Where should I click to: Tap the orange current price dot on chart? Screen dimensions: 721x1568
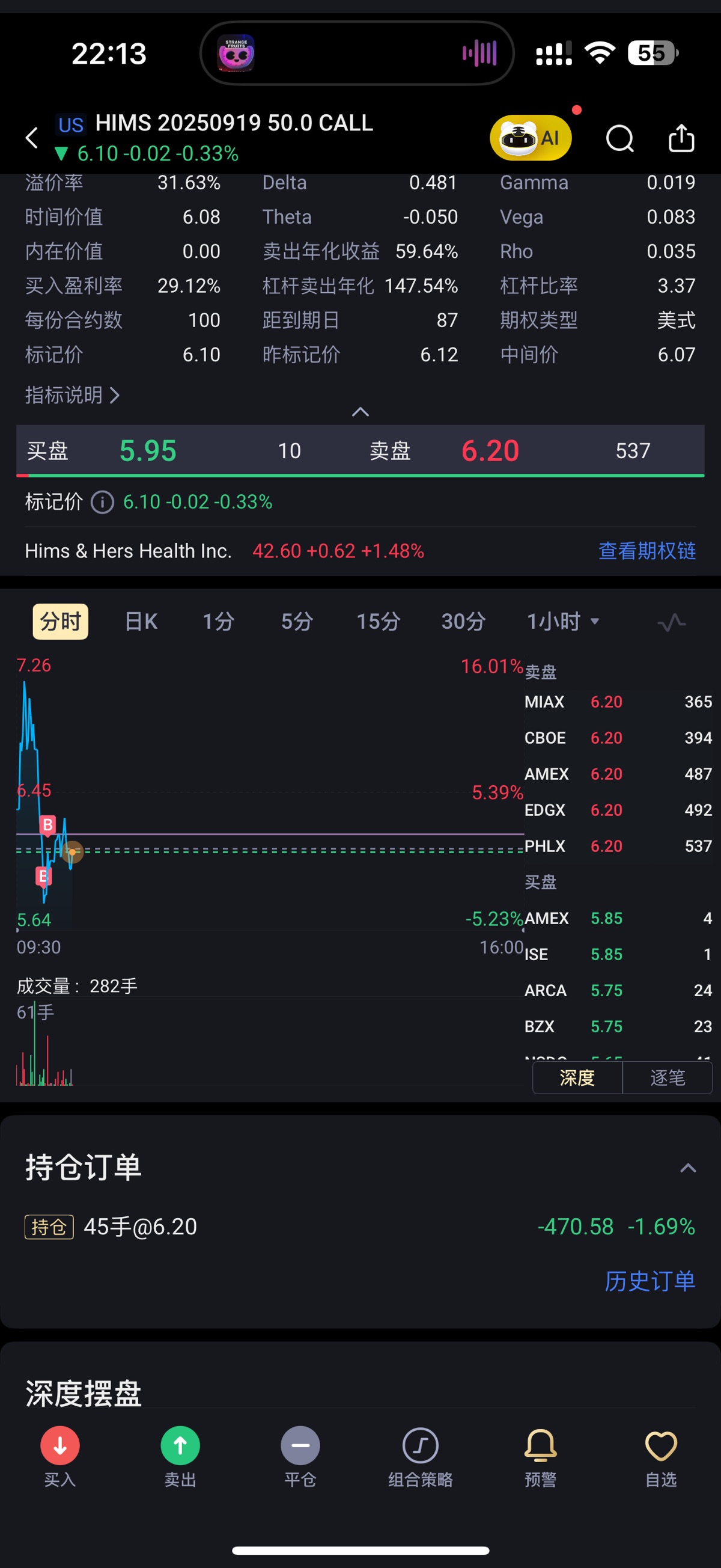73,851
